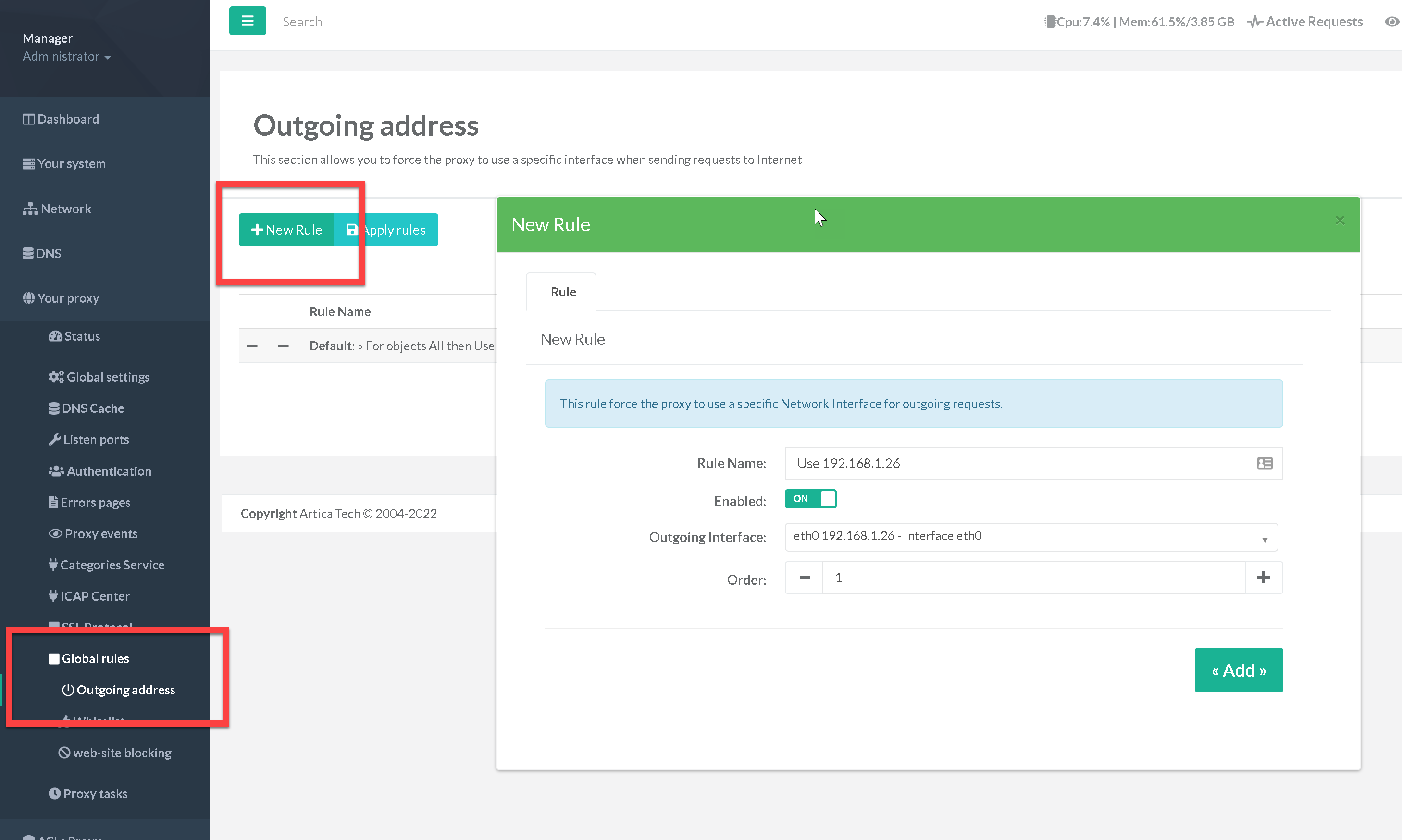Expand the Administrator user dropdown
This screenshot has height=840, width=1402.
coord(67,57)
